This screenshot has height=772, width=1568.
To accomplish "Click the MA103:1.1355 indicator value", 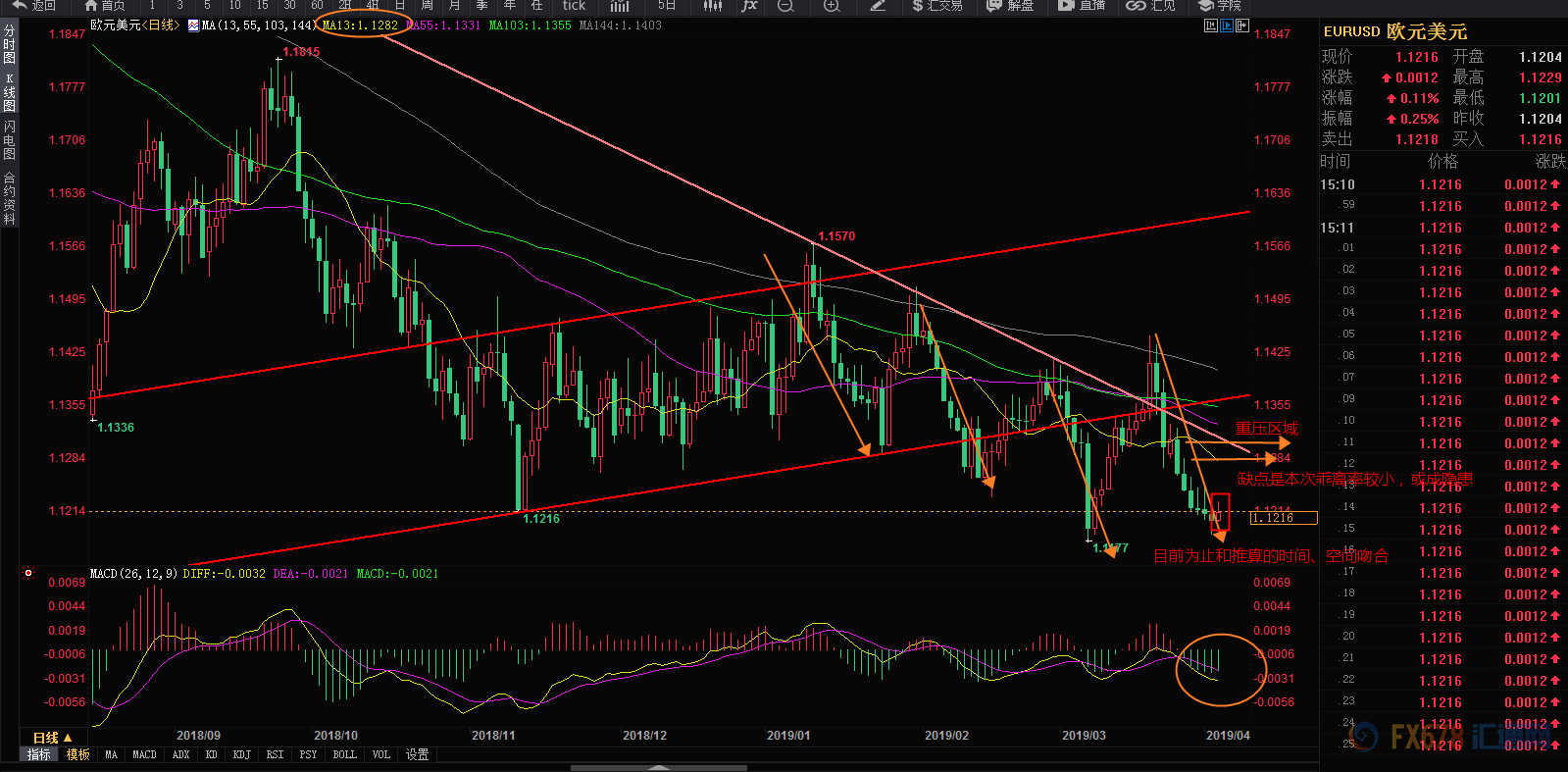I will tap(530, 26).
